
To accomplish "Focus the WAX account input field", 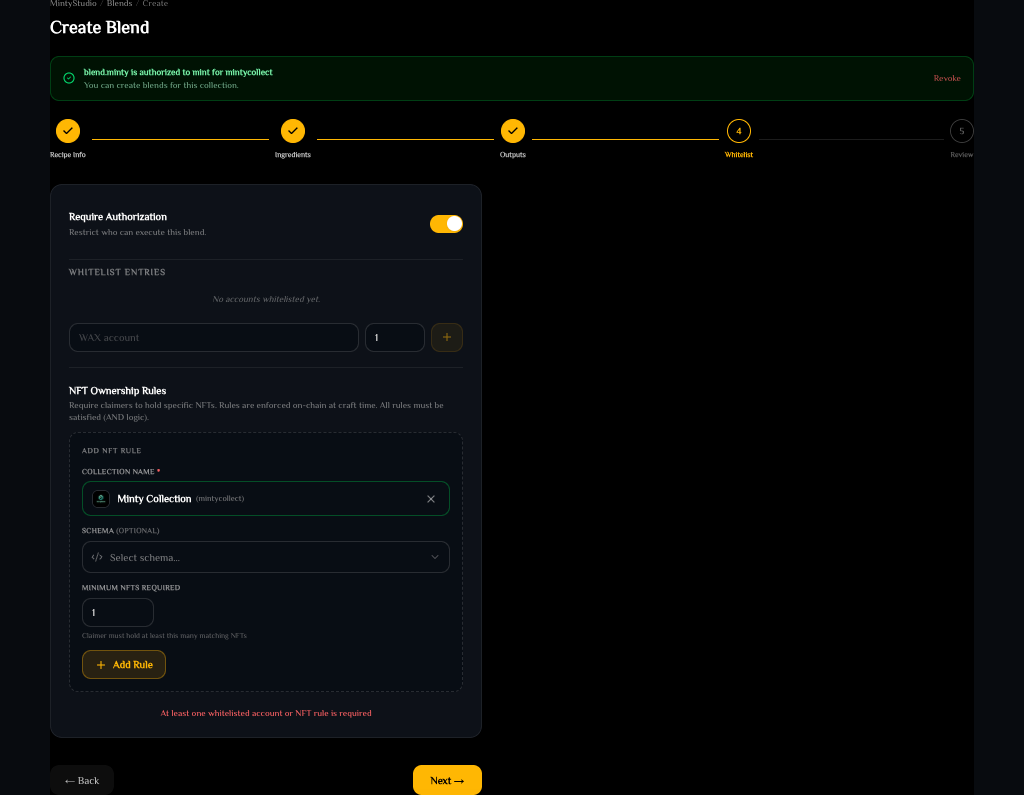I will pos(214,338).
